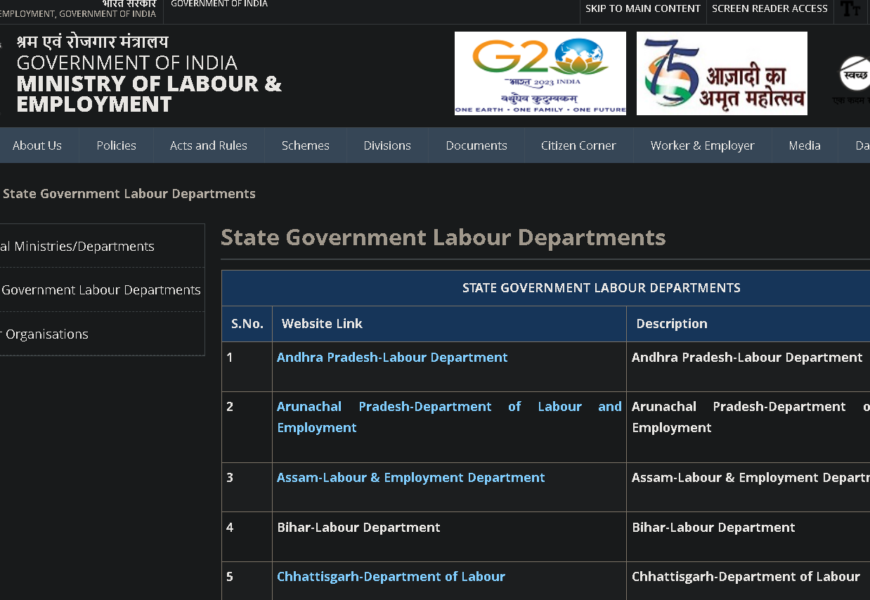This screenshot has width=870, height=600.
Task: Open the Acts and Rules menu
Action: (209, 145)
